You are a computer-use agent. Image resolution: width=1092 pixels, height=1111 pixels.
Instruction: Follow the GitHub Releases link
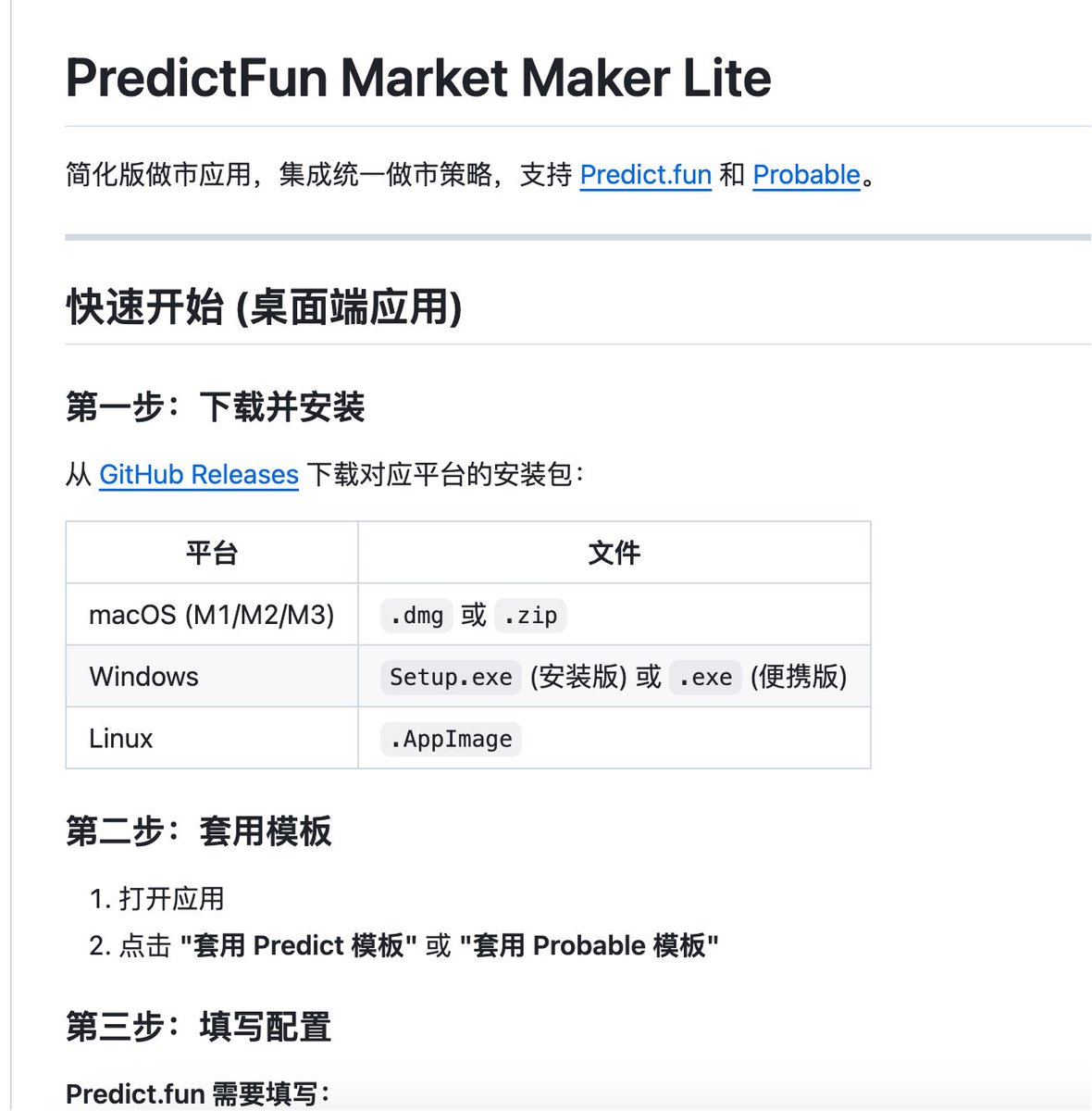click(198, 474)
